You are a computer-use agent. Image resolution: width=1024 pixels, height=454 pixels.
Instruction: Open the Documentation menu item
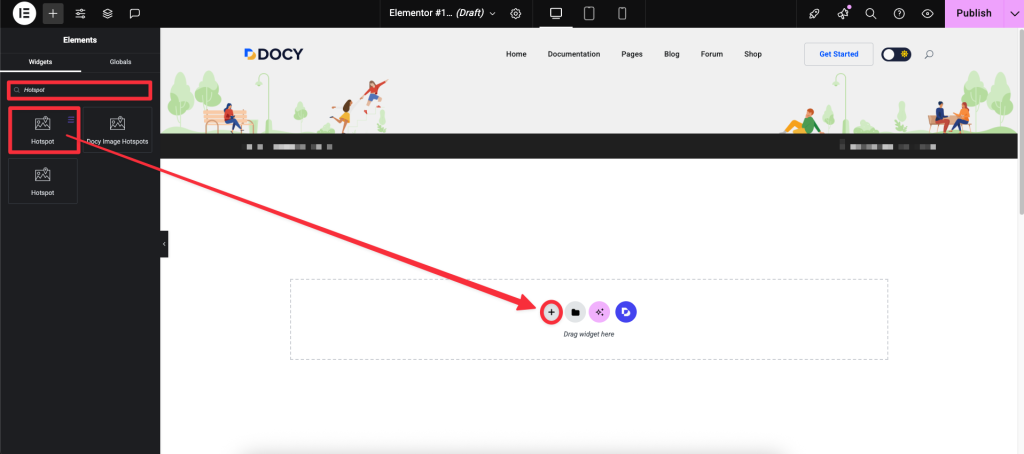(x=574, y=54)
